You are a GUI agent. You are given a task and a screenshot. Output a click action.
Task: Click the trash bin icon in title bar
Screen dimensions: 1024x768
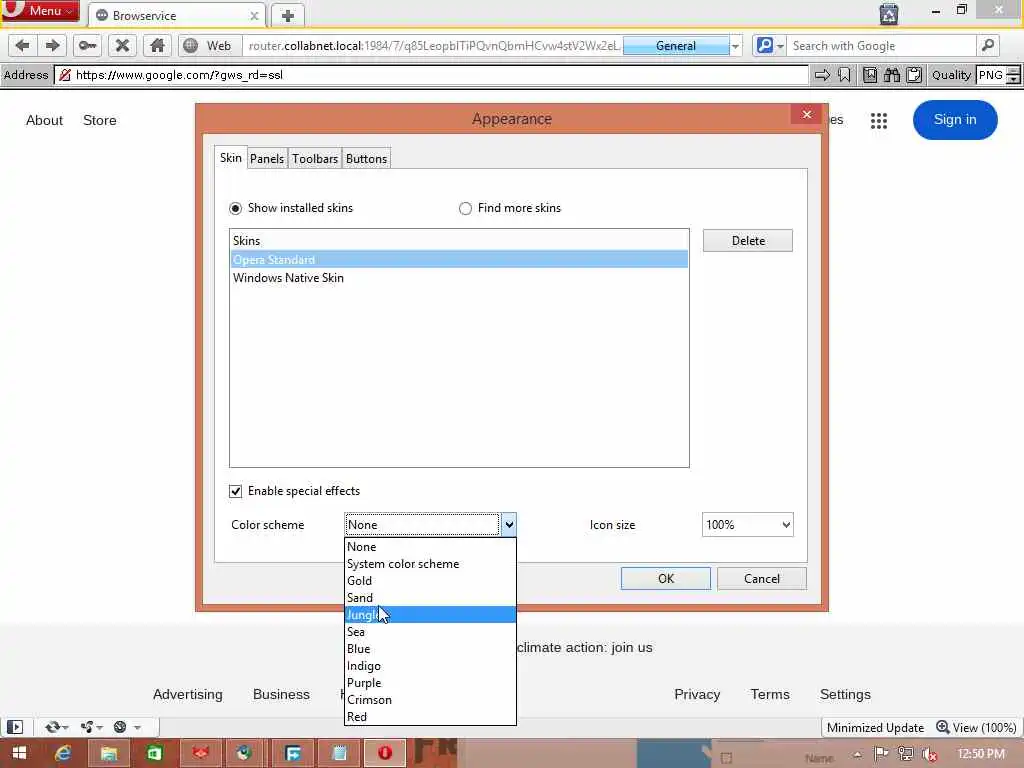point(888,13)
